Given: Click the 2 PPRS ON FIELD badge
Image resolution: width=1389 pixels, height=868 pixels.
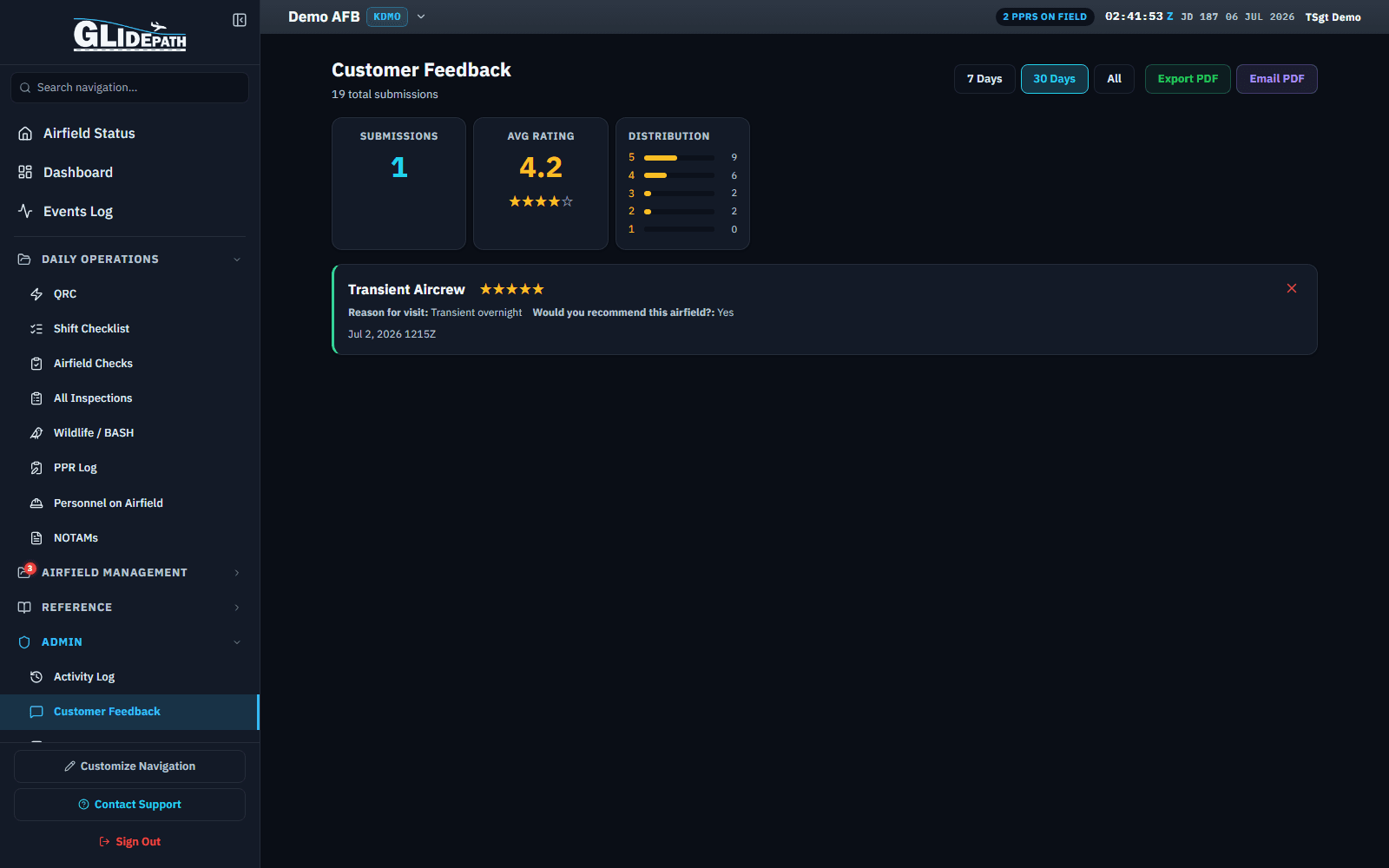Looking at the screenshot, I should tap(1044, 16).
